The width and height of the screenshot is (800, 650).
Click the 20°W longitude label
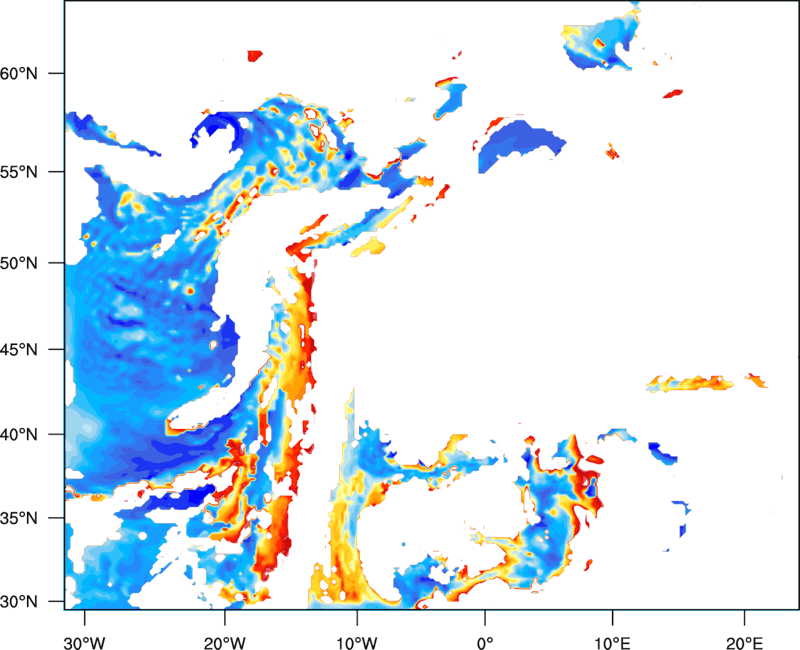tap(224, 642)
